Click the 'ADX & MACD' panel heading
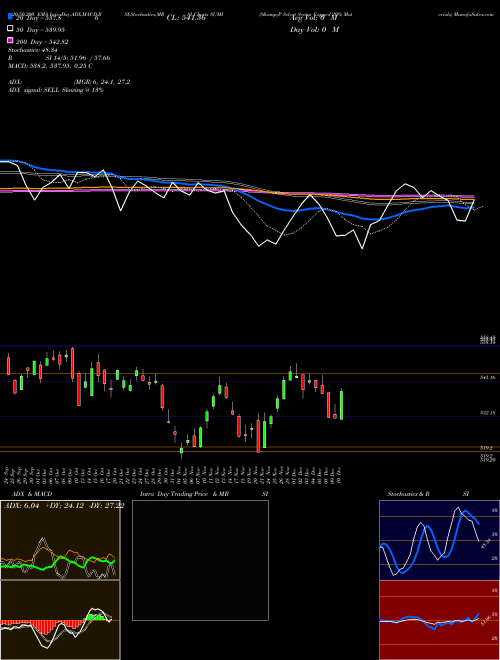 tap(32, 494)
